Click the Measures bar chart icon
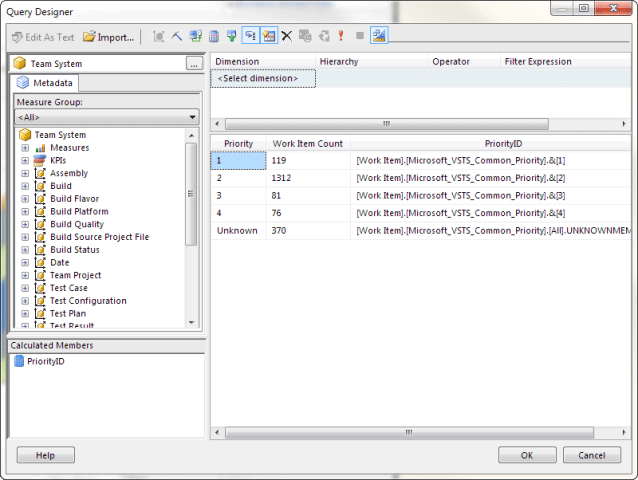Viewport: 638px width, 480px height. pyautogui.click(x=40, y=148)
